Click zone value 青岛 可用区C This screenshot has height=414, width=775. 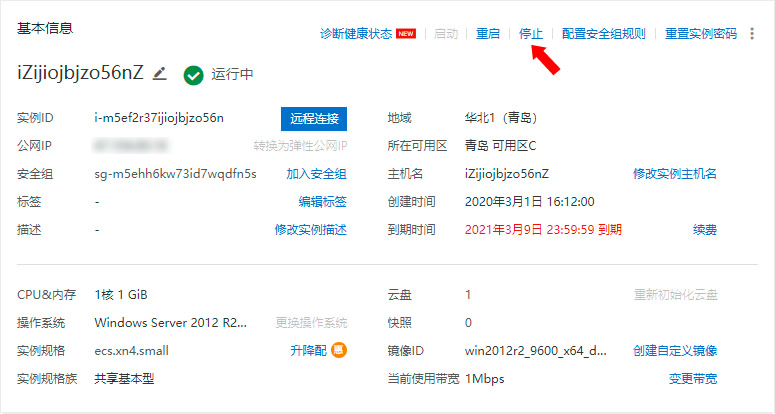click(500, 146)
